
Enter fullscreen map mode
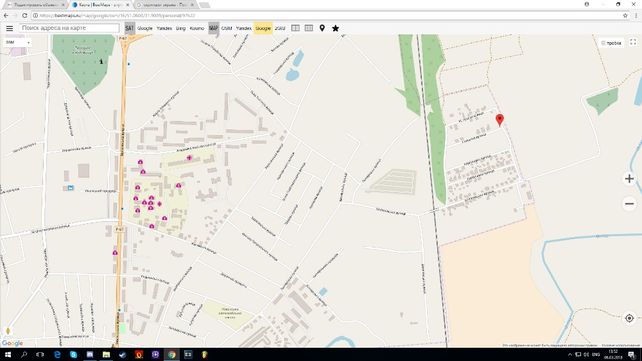633,42
